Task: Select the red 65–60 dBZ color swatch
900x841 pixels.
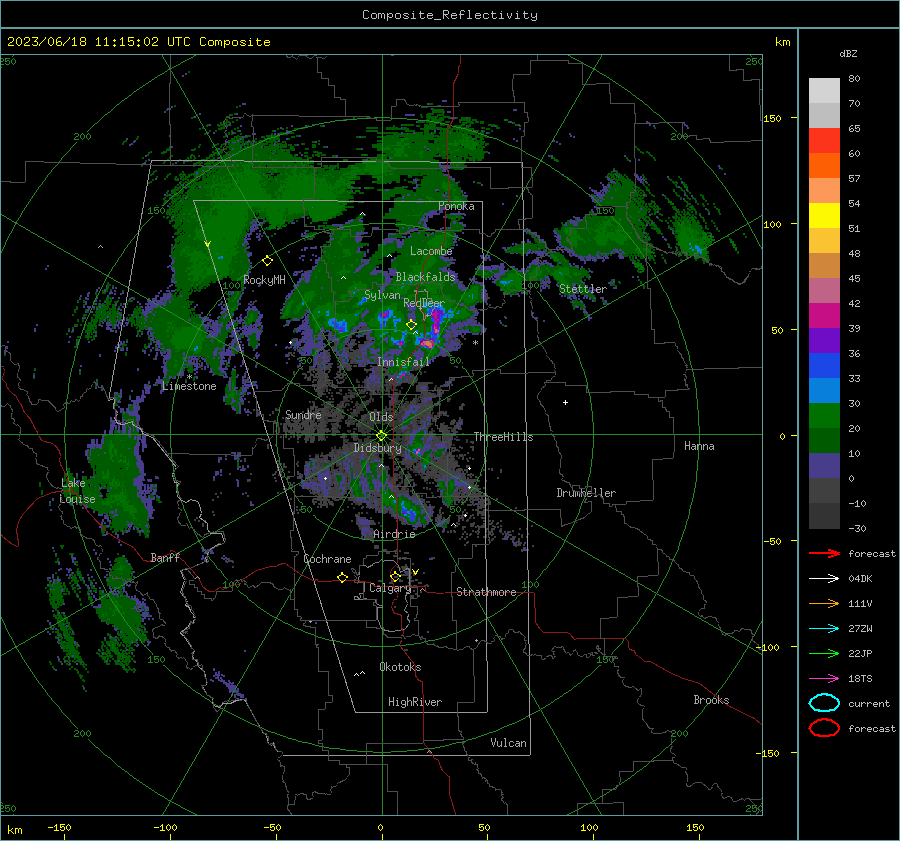Action: coord(824,141)
